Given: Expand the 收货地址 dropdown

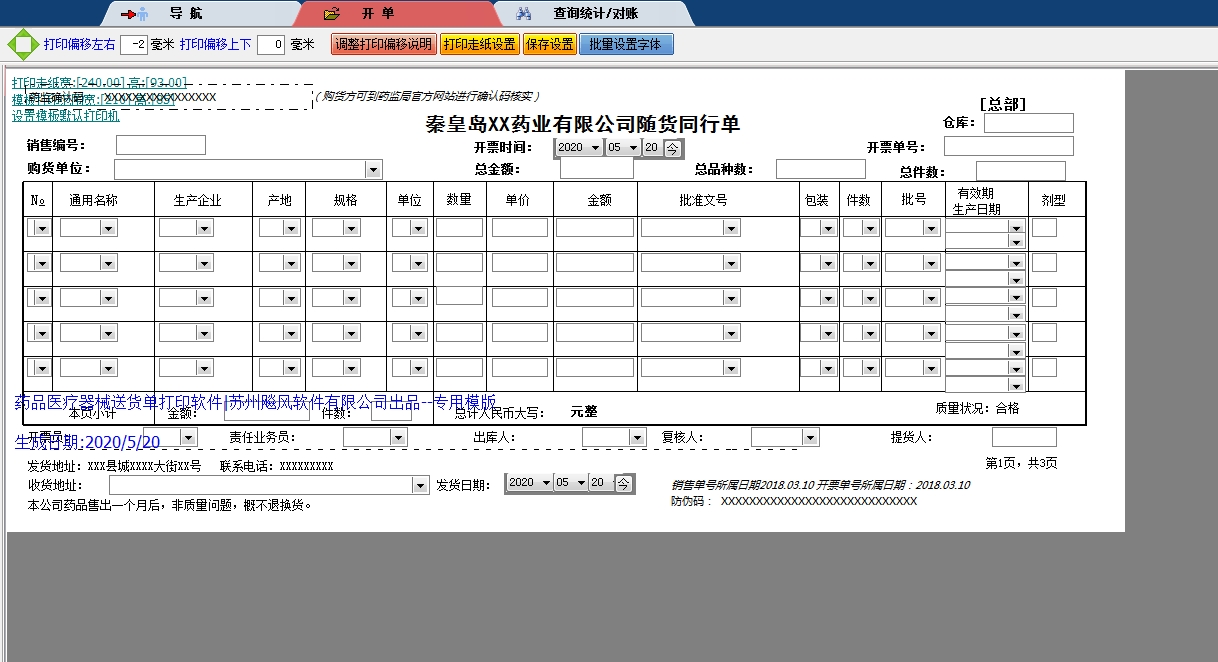Looking at the screenshot, I should tap(420, 485).
